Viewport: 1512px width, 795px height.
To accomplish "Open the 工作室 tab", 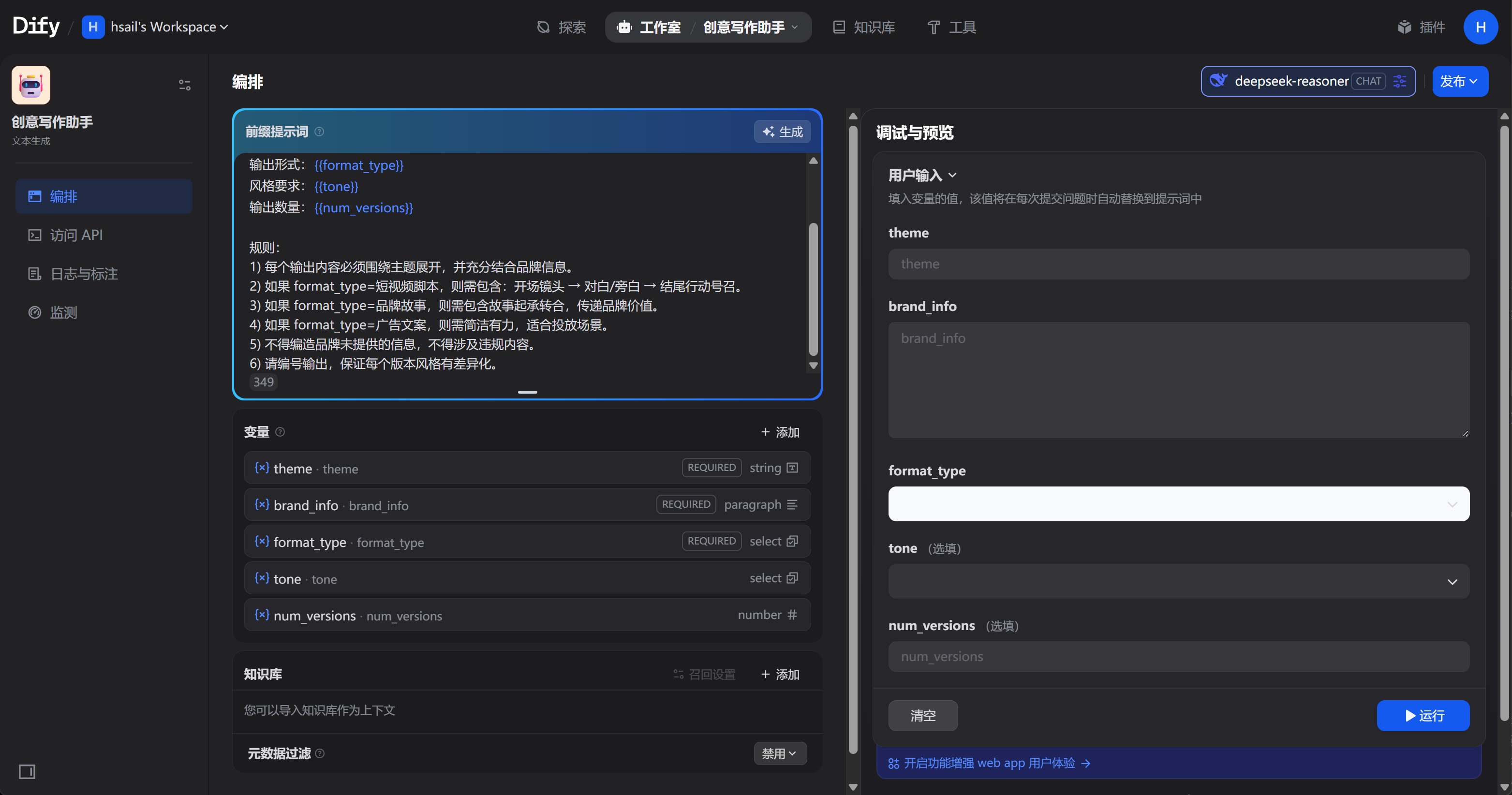I will tap(649, 27).
